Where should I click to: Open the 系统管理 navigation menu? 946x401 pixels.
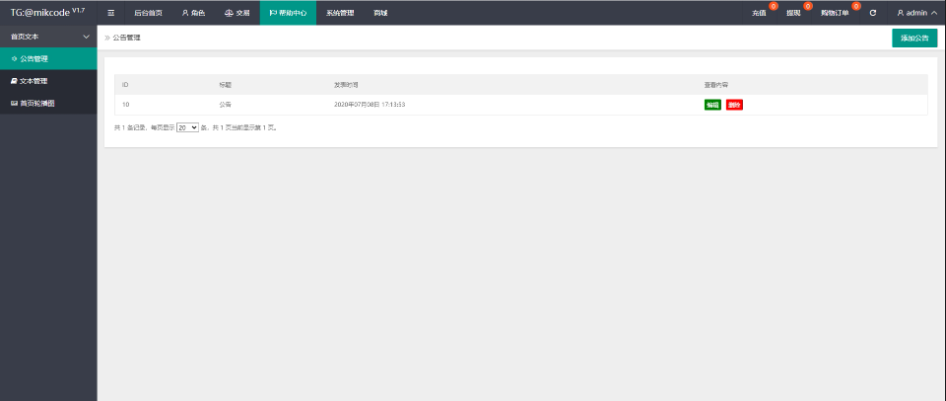(x=340, y=13)
